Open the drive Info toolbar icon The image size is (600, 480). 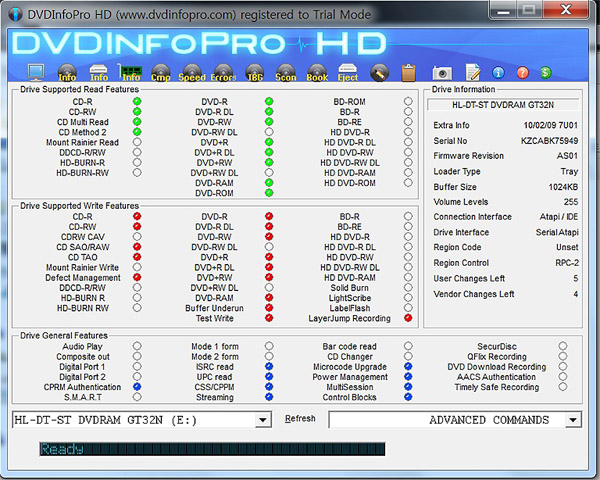(x=99, y=73)
